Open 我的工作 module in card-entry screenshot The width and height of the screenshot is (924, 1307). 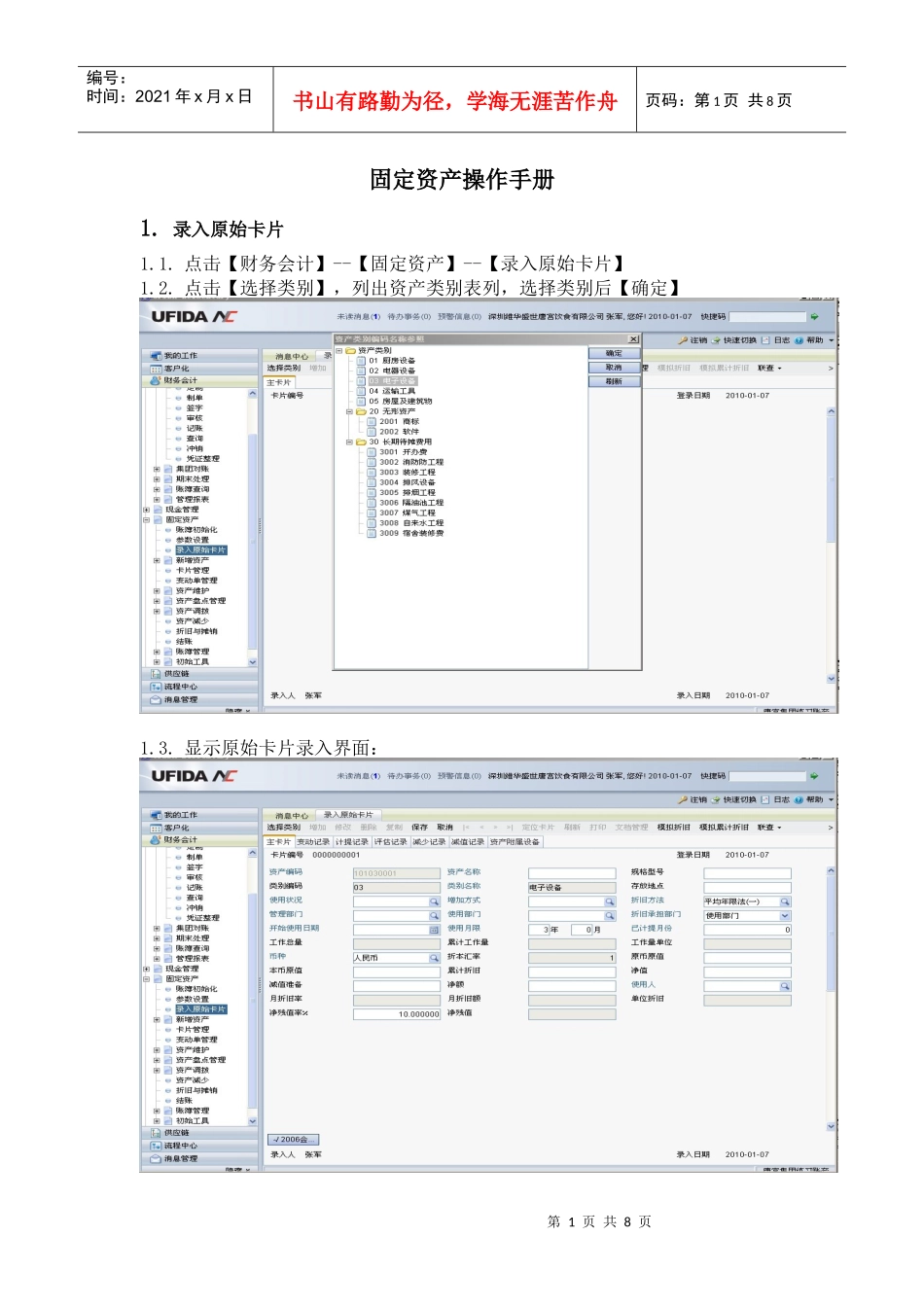(x=201, y=815)
